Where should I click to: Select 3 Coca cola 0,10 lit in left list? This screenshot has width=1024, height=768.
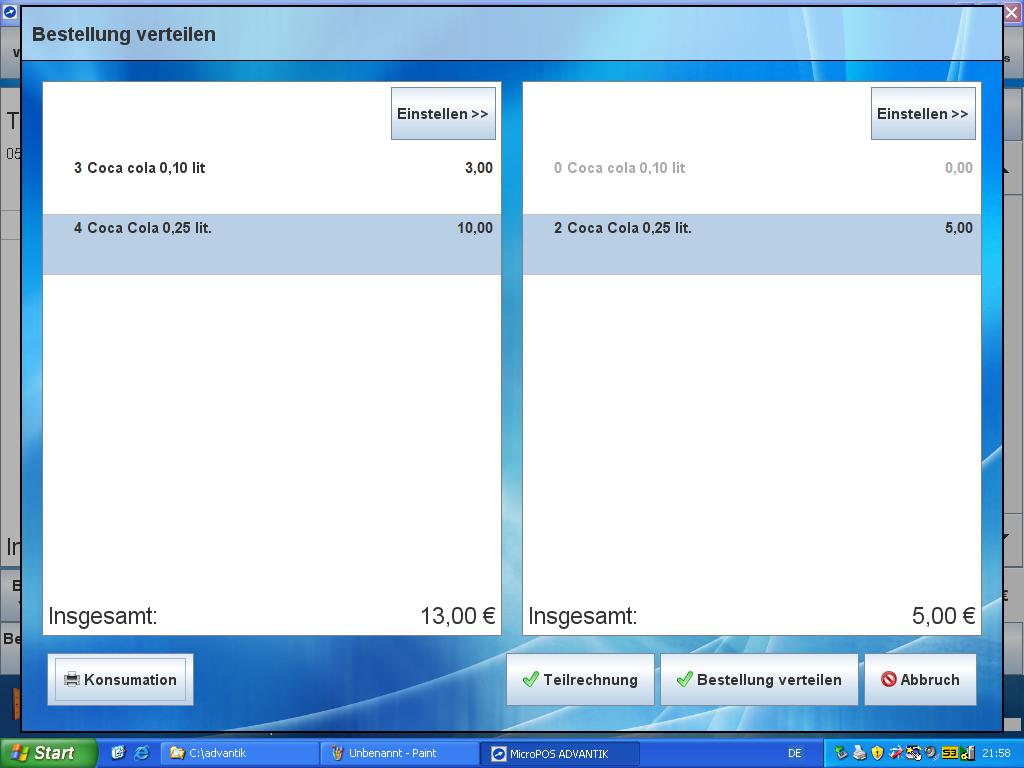click(271, 168)
